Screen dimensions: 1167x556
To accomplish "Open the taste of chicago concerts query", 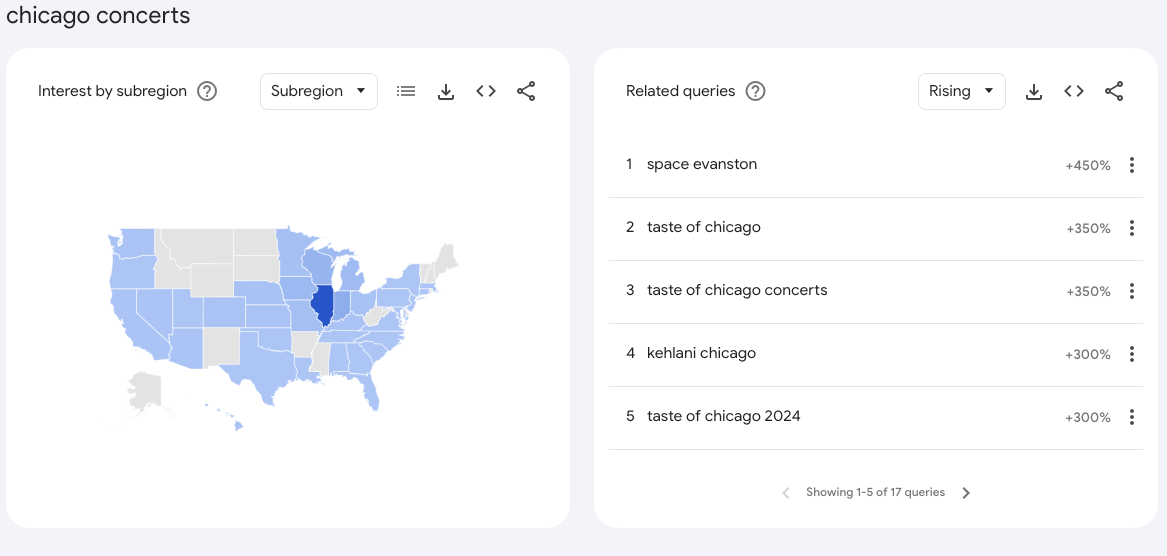I will [x=737, y=290].
